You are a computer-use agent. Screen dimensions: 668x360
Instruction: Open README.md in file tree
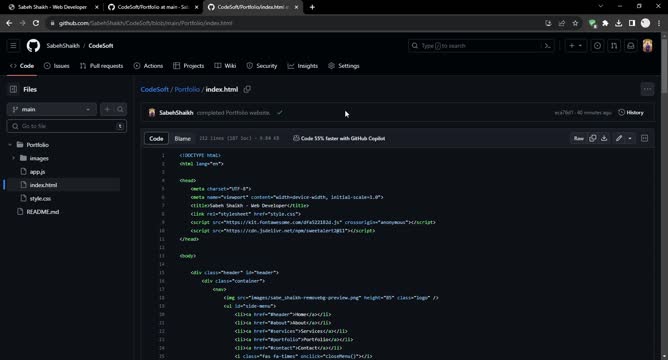[43, 212]
